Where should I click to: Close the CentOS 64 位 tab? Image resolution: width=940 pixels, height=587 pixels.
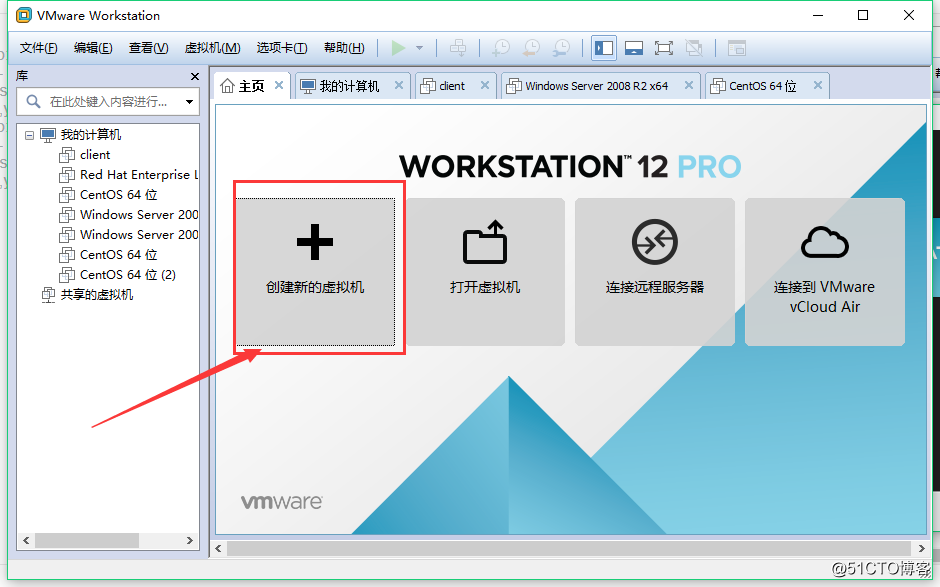(x=818, y=85)
